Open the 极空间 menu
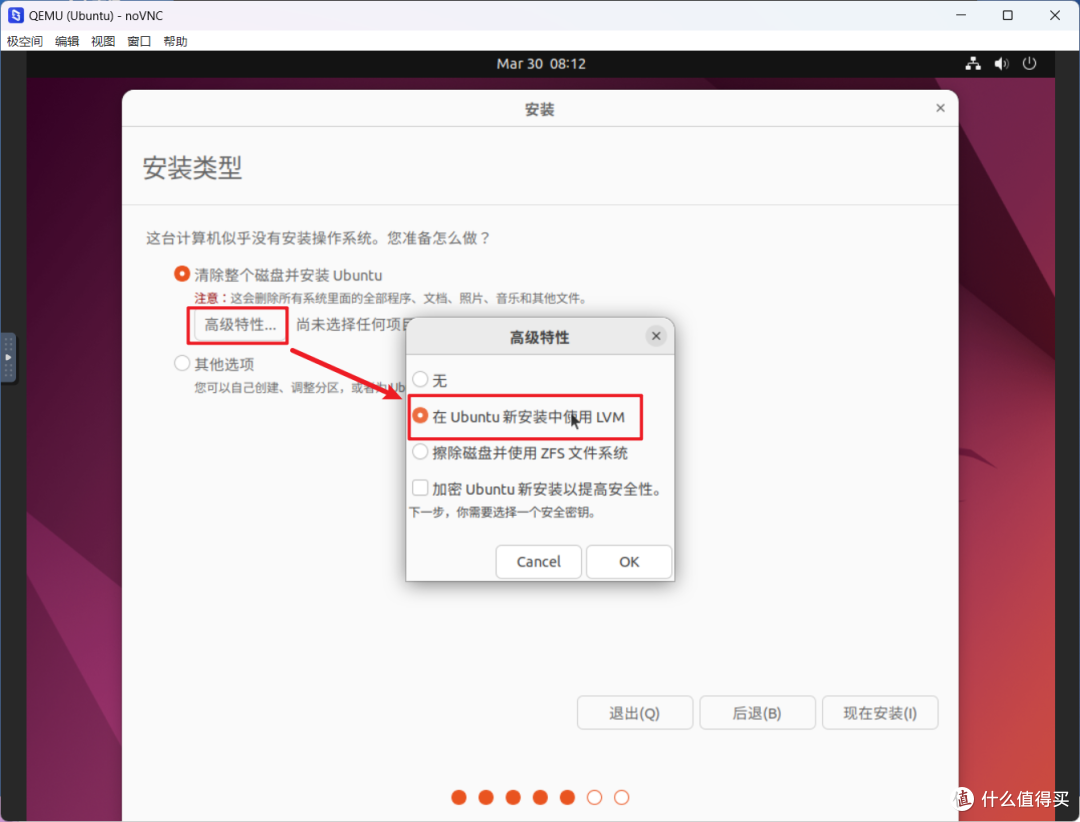 coord(25,41)
